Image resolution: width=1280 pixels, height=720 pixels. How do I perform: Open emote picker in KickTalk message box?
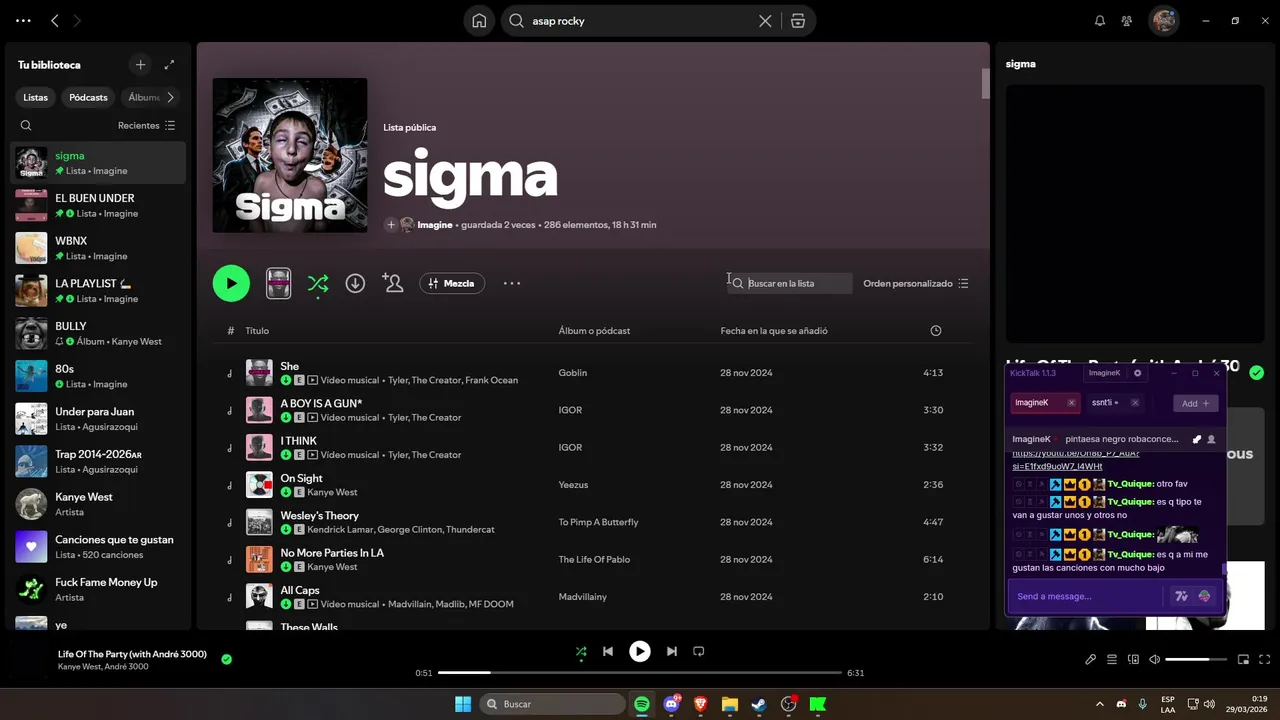click(x=1204, y=596)
